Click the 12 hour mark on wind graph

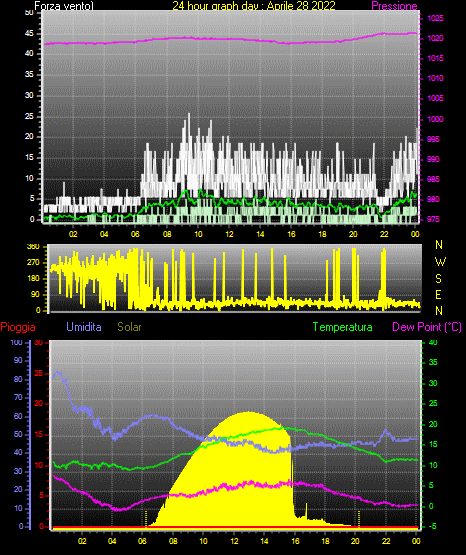[x=229, y=234]
